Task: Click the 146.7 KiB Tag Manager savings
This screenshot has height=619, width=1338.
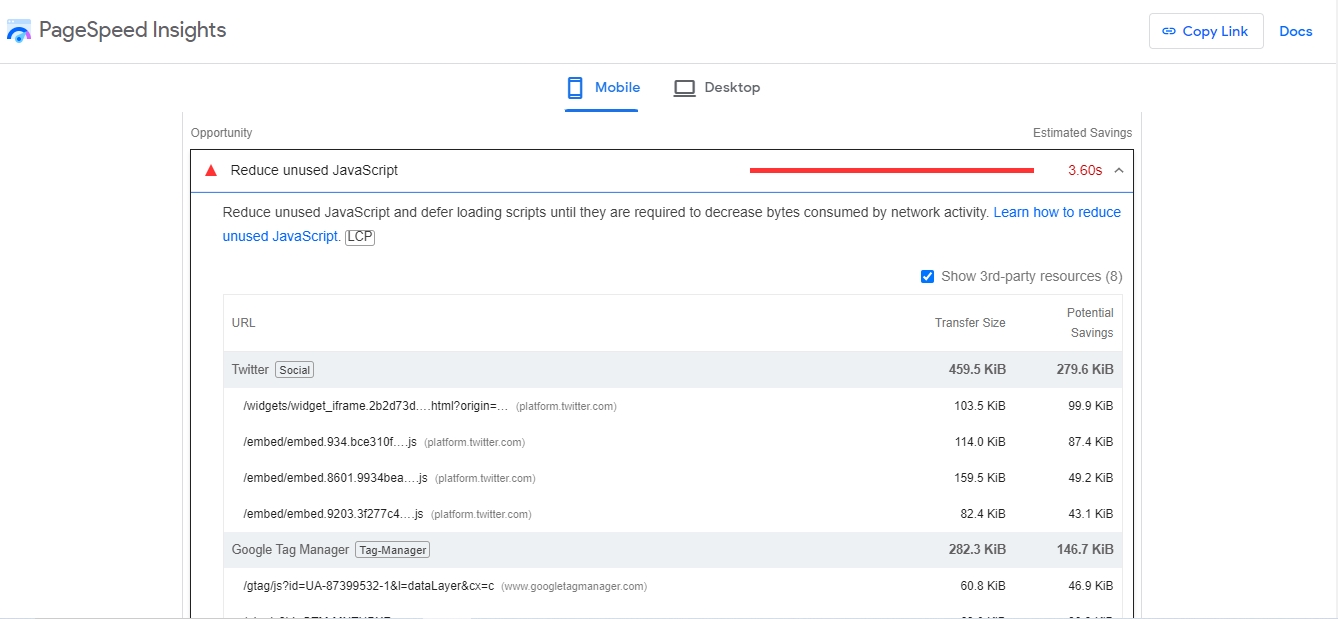Action: point(1085,550)
